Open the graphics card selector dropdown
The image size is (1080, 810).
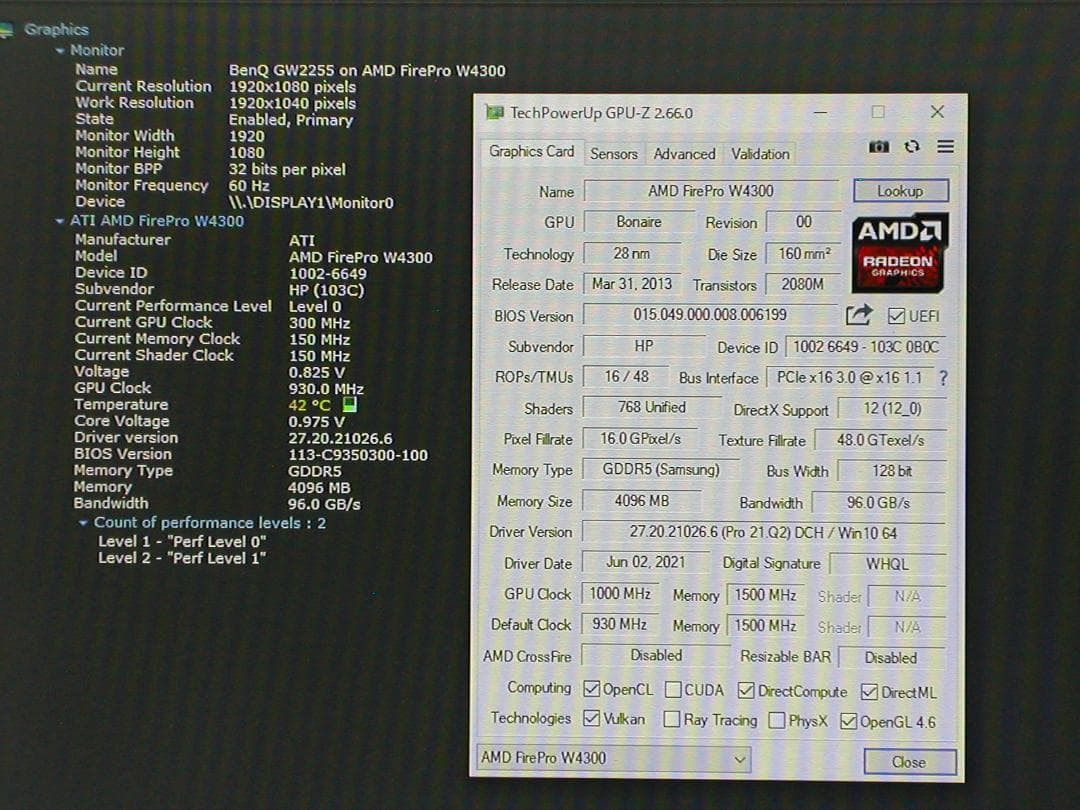tap(739, 758)
